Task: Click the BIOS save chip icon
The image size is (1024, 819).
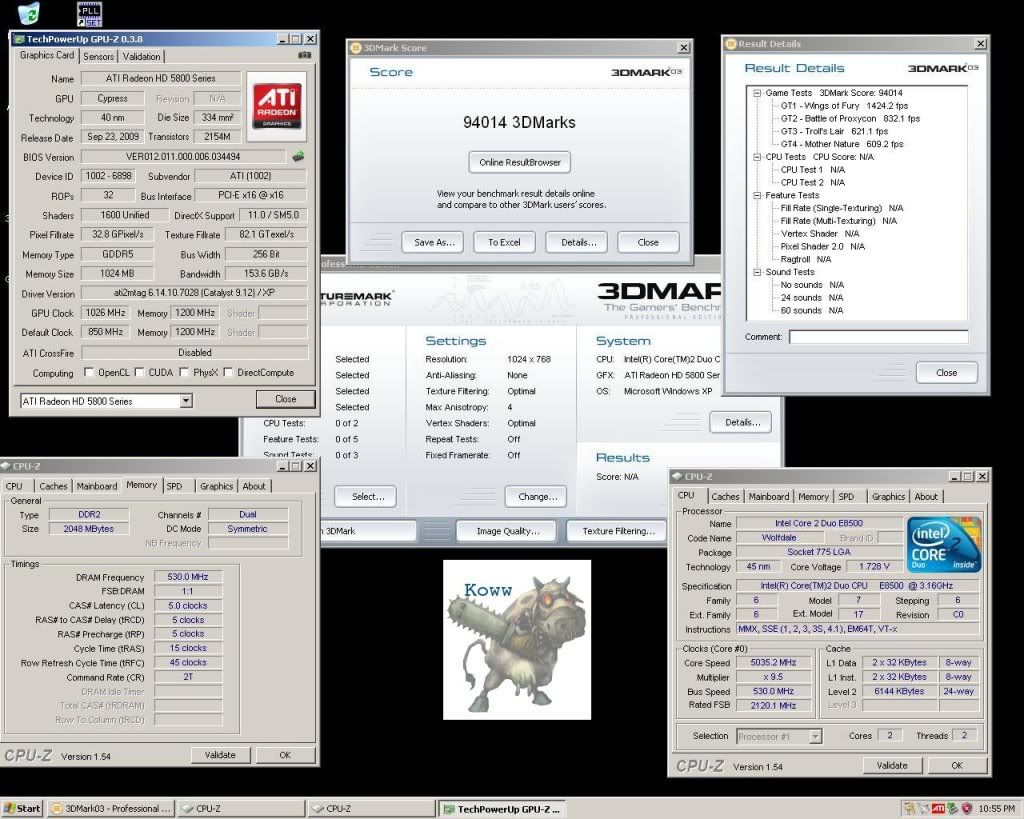Action: pyautogui.click(x=298, y=156)
